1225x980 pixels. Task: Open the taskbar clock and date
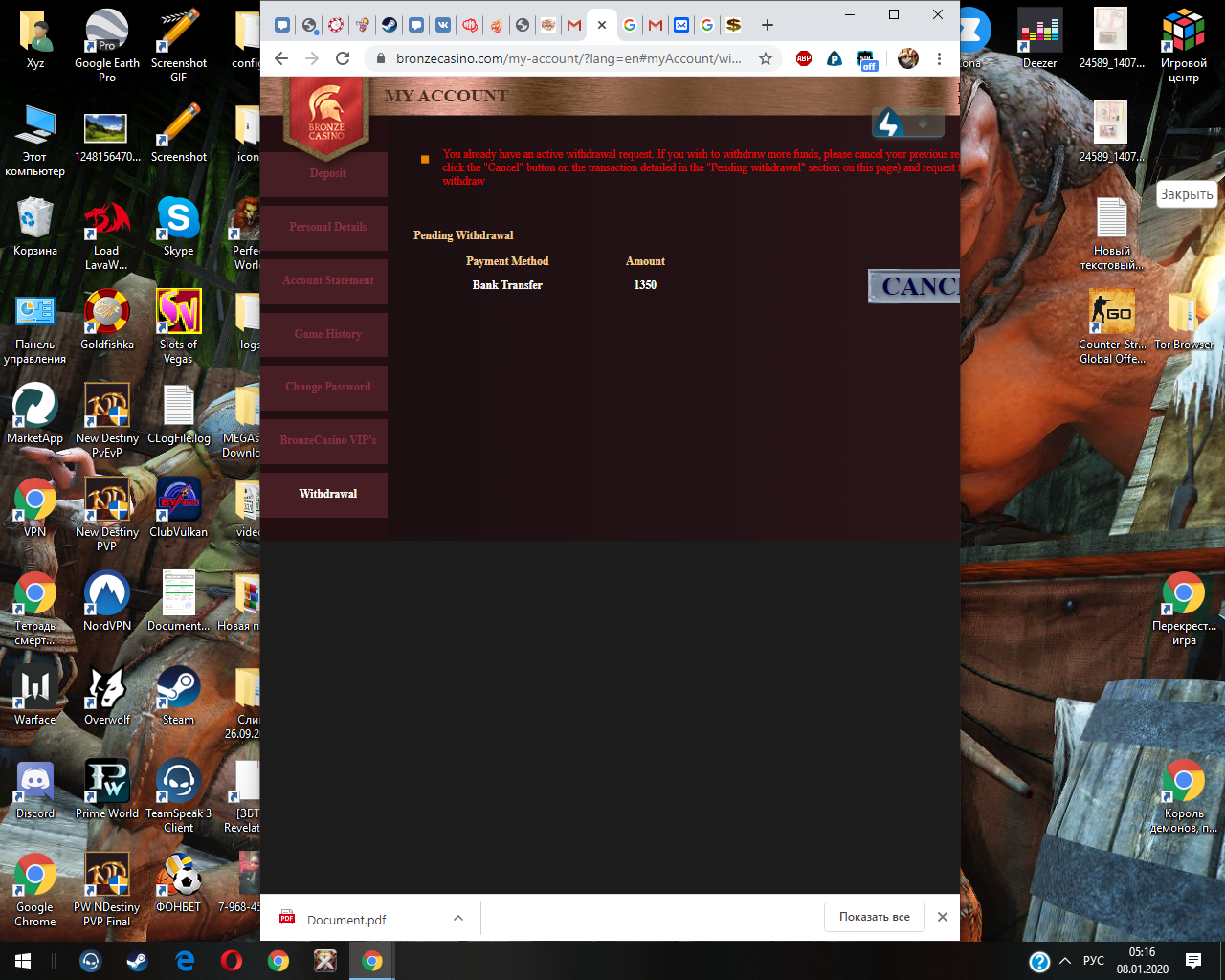point(1143,961)
